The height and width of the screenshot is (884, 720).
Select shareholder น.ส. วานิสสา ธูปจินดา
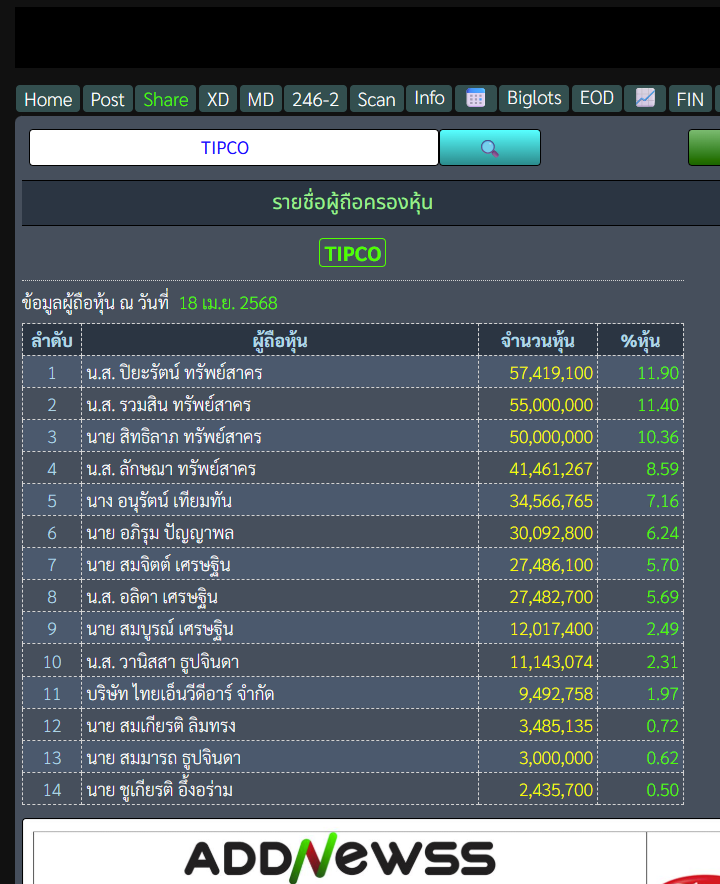coord(163,662)
